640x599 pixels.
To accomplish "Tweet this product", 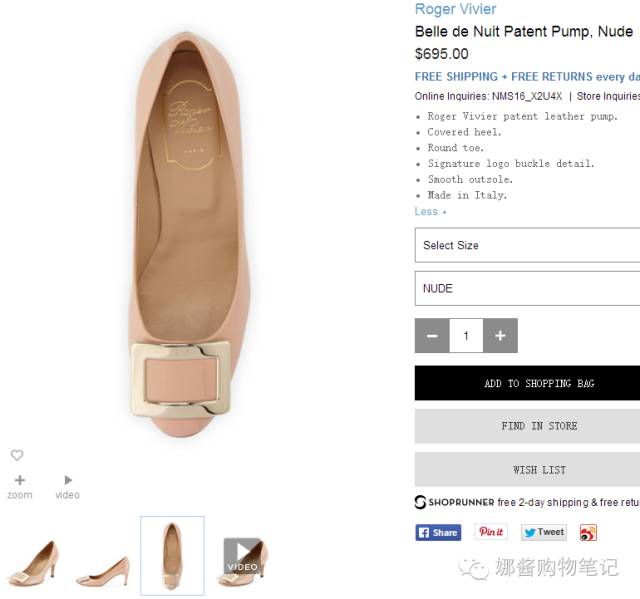I will click(x=543, y=532).
